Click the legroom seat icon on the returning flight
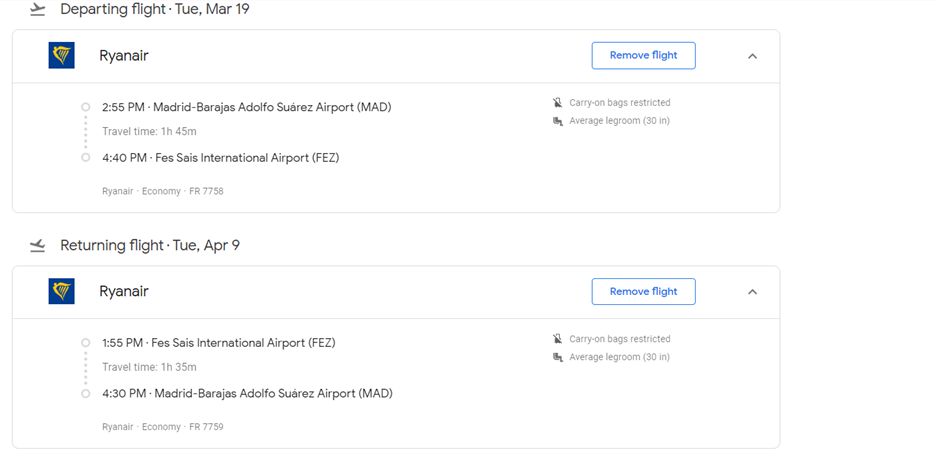This screenshot has height=462, width=936. pyautogui.click(x=558, y=357)
